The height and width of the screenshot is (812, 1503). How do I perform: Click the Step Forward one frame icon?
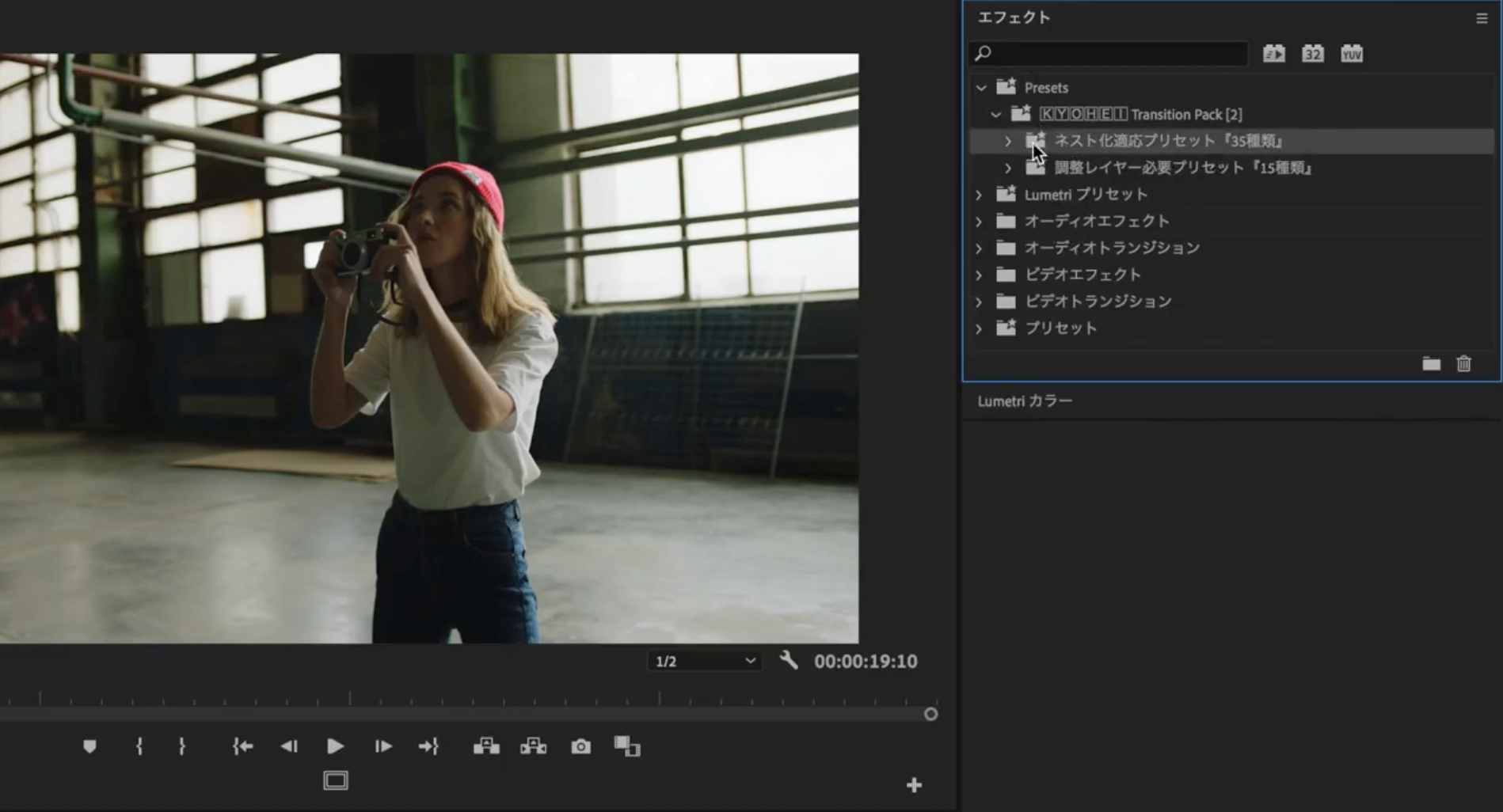(382, 746)
